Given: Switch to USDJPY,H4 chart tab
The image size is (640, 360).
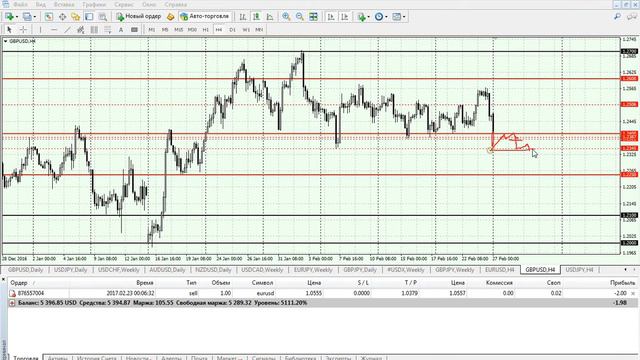Looking at the screenshot, I should tap(579, 270).
